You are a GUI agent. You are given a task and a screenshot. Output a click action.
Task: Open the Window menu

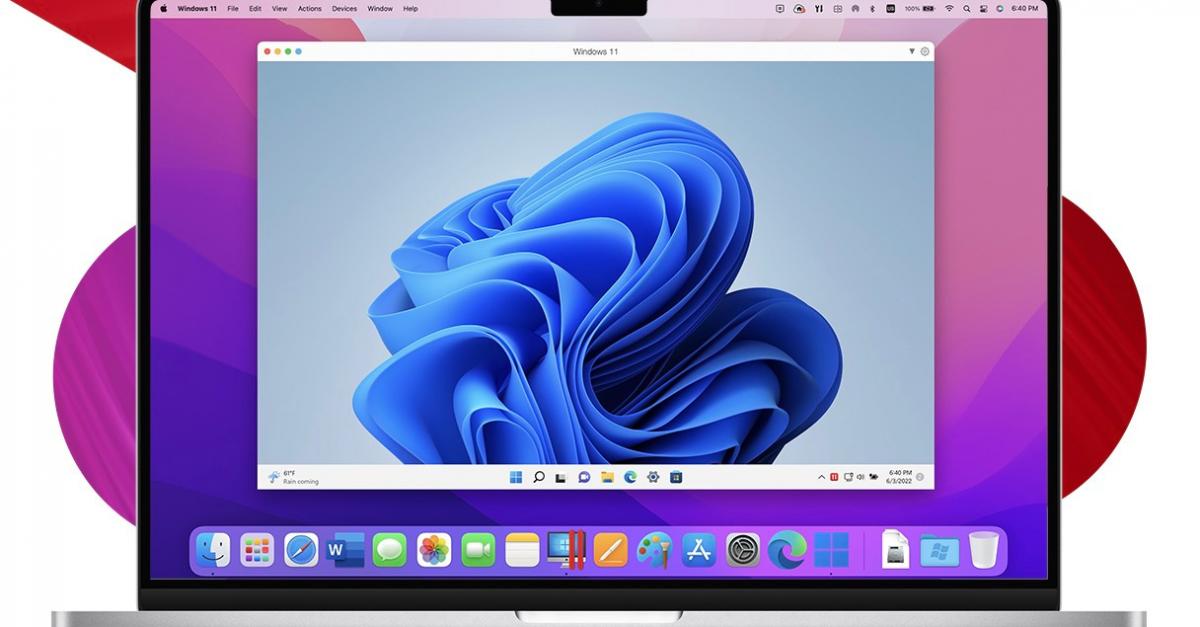click(380, 8)
